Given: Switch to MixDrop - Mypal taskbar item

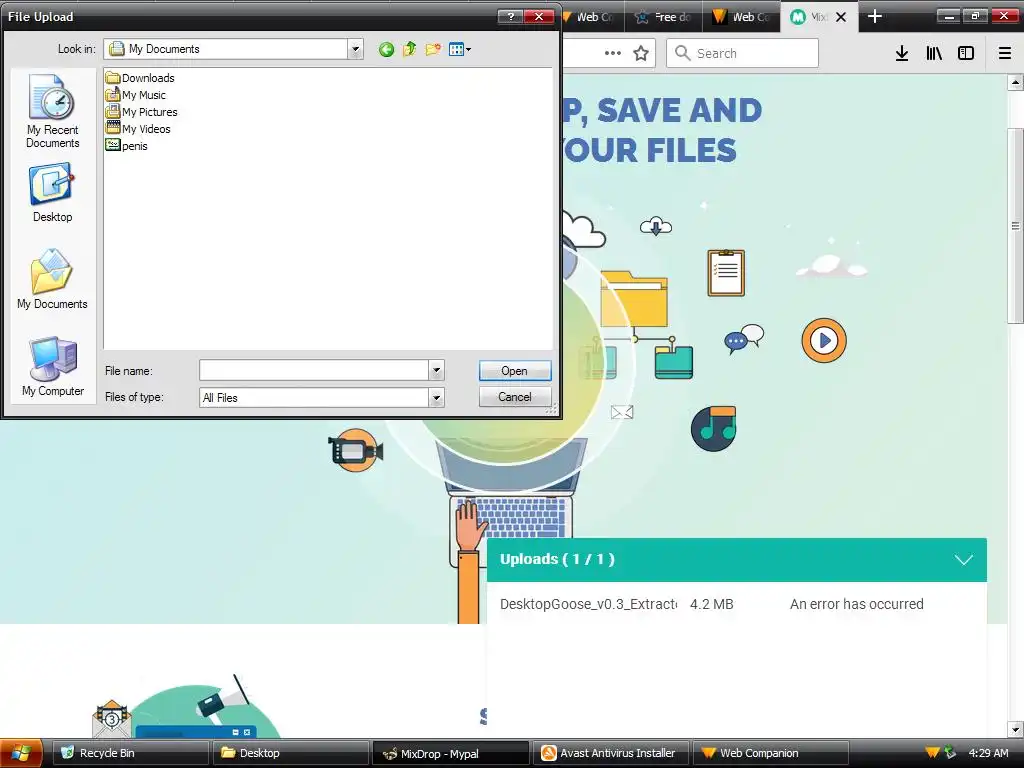Looking at the screenshot, I should tap(451, 753).
